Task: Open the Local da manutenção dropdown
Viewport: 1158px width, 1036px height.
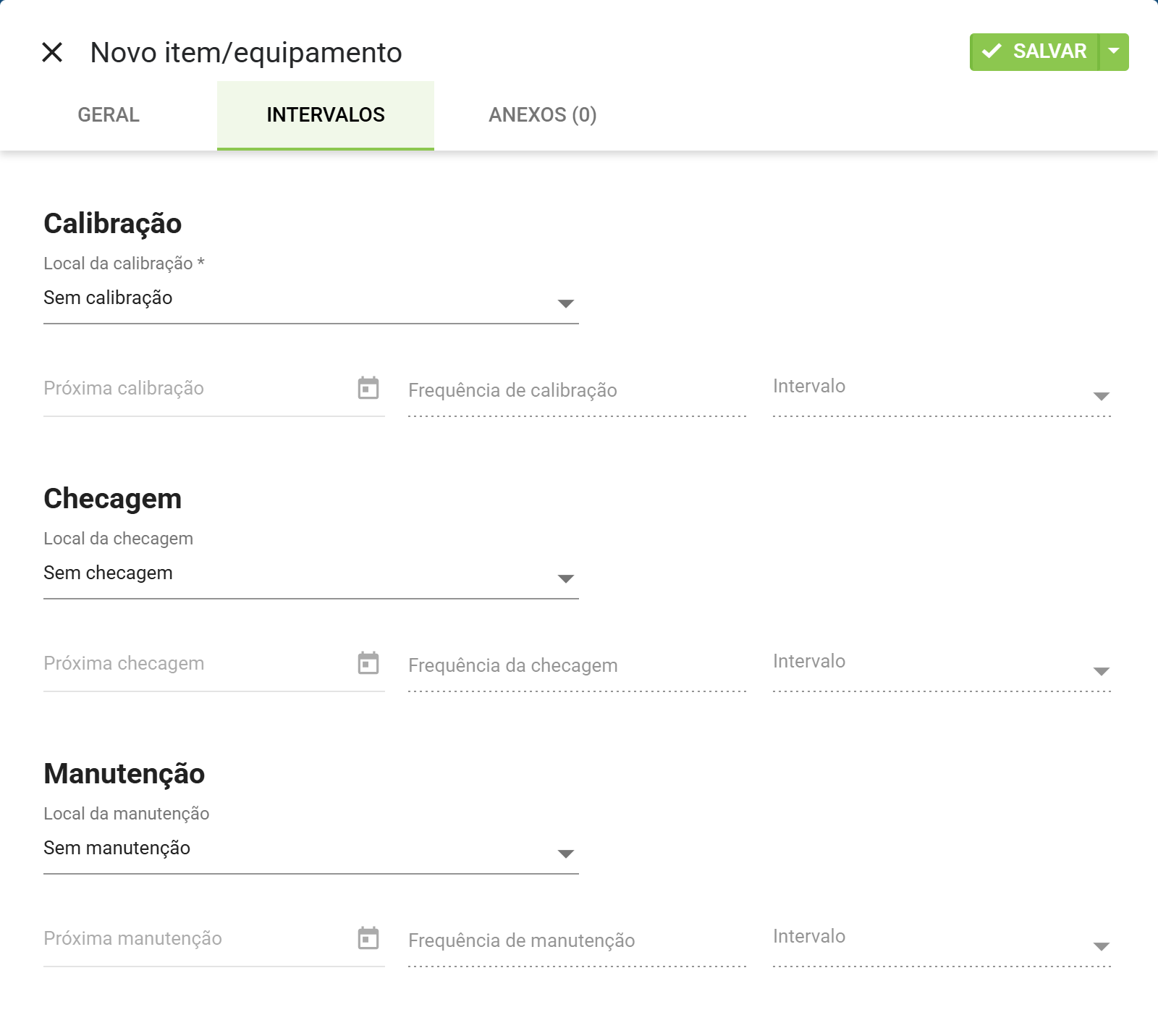Action: point(311,848)
